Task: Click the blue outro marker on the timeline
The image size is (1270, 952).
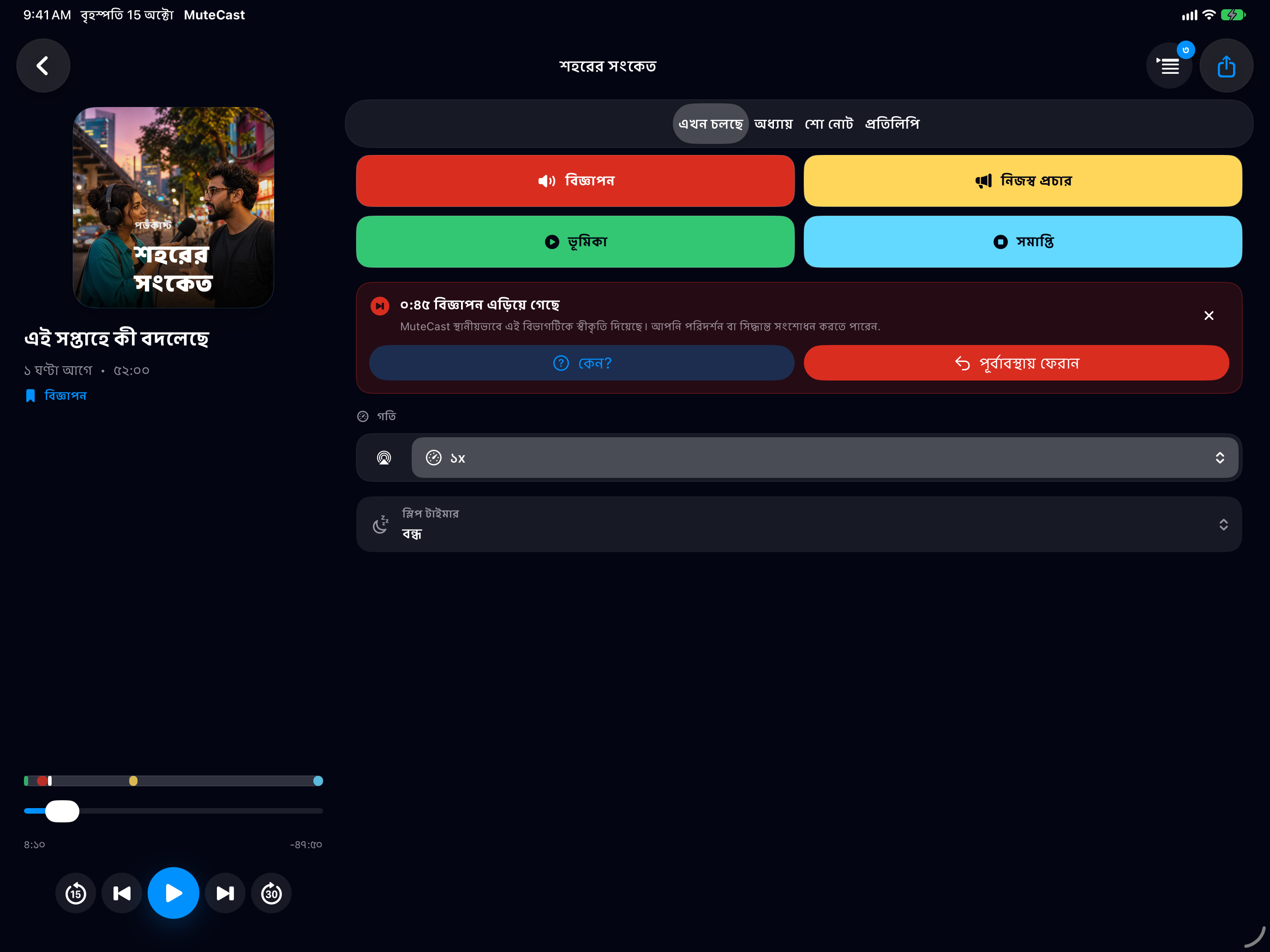Action: 318,780
